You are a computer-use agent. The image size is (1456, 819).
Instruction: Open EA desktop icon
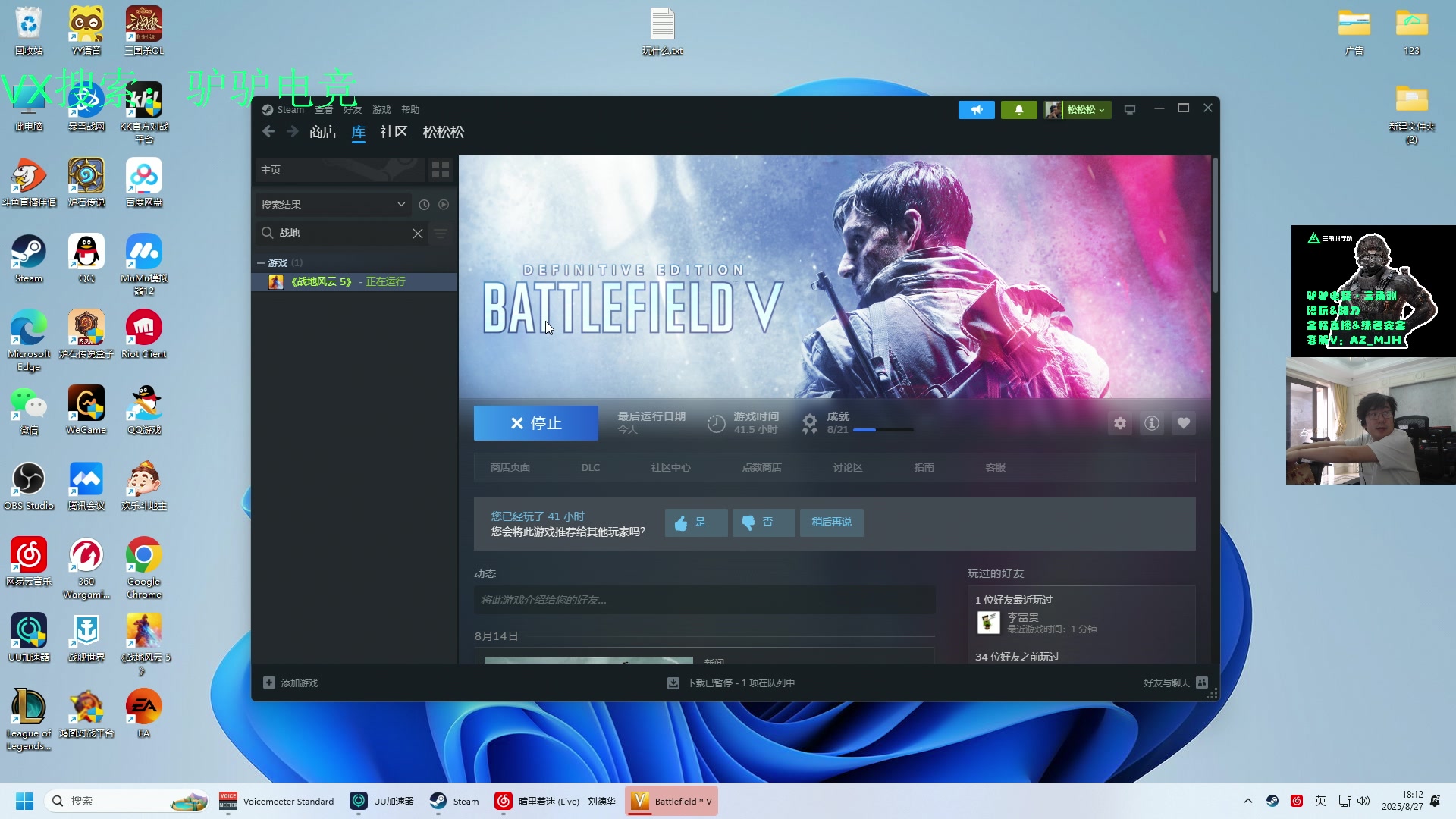click(x=143, y=714)
